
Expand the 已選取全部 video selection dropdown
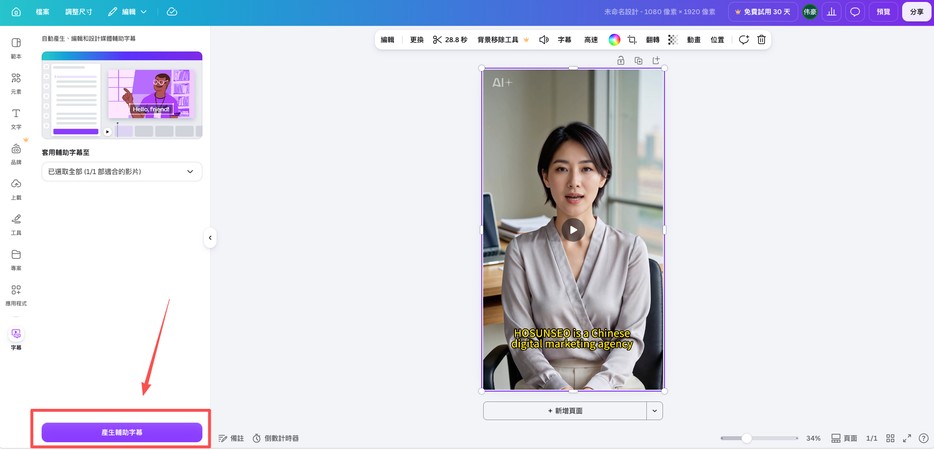[122, 172]
